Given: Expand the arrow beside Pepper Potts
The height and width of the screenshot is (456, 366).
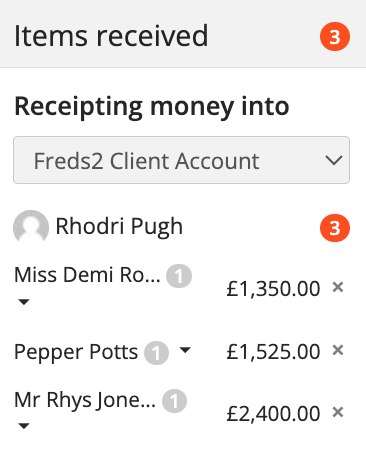Looking at the screenshot, I should pyautogui.click(x=185, y=350).
